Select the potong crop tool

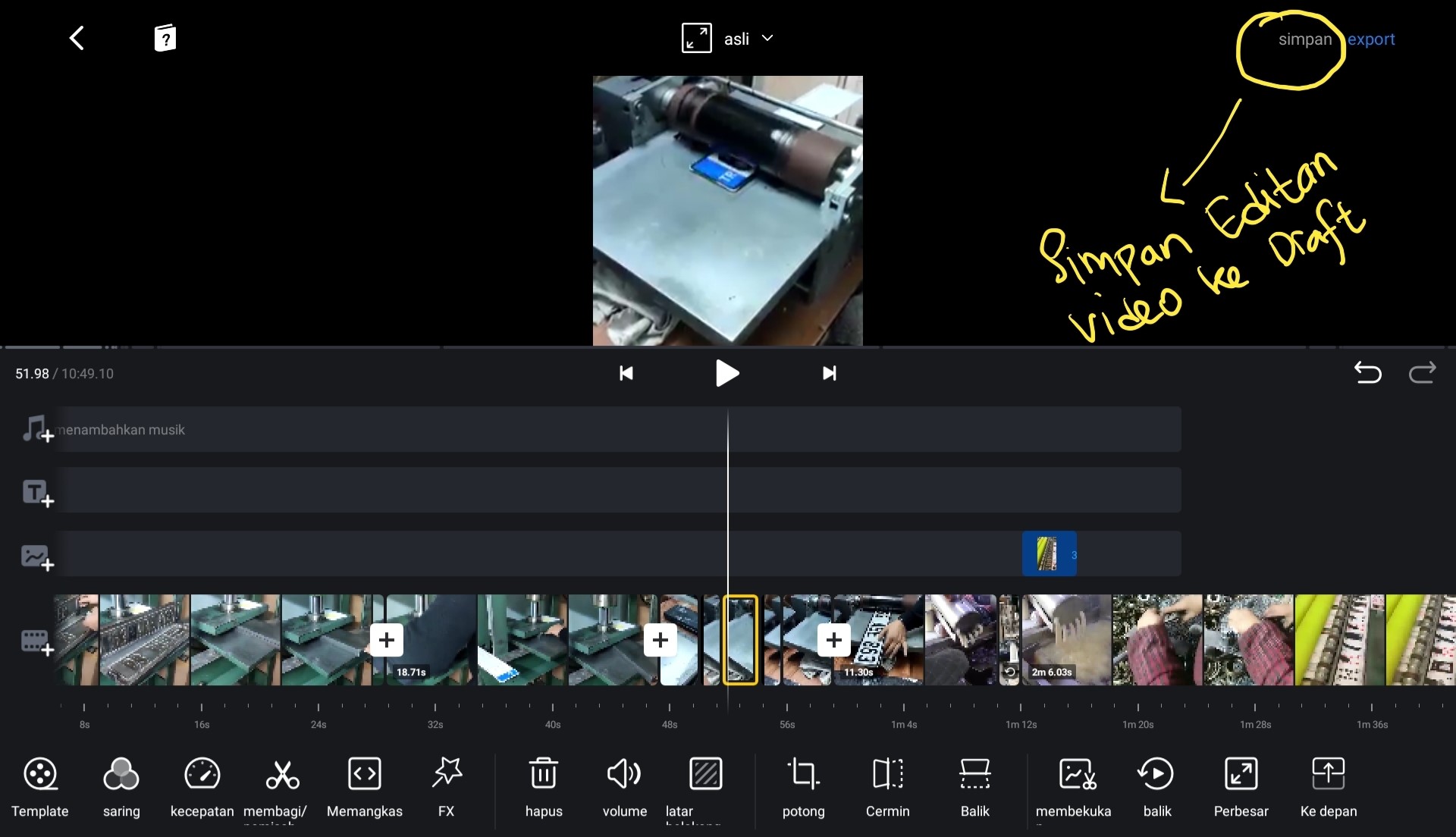click(x=803, y=785)
